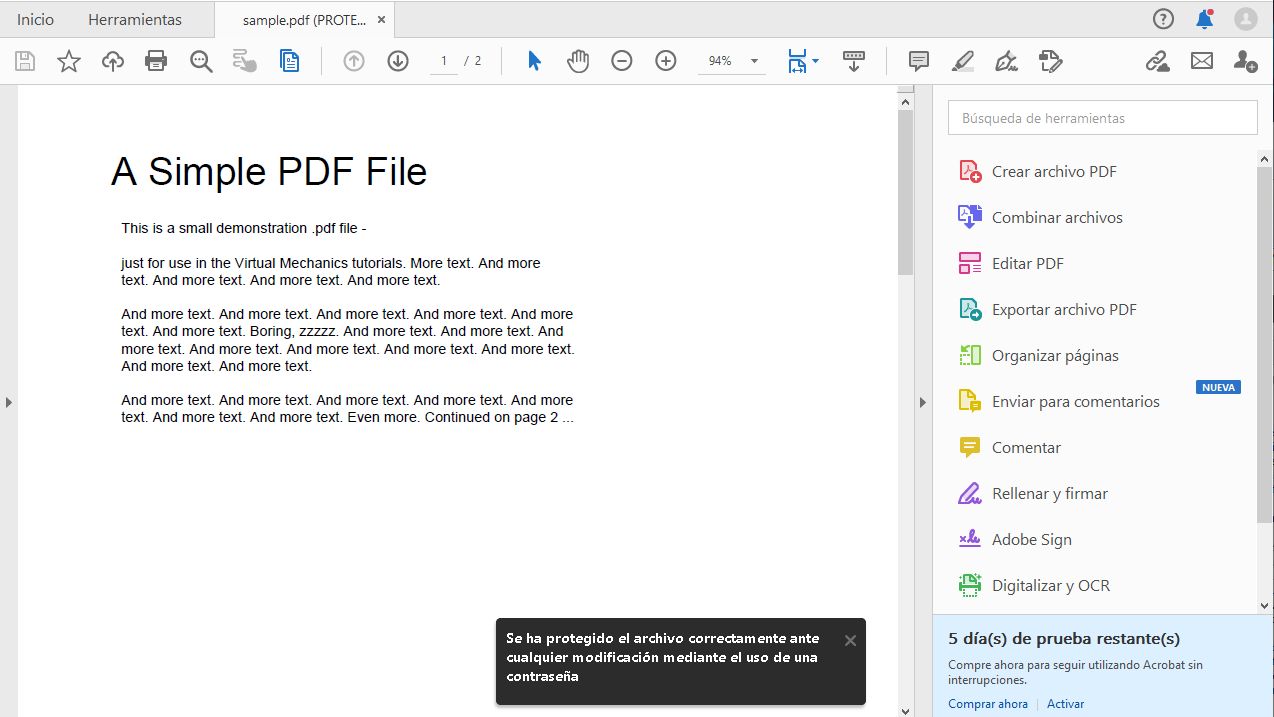Upload file to cloud icon
The image size is (1274, 717).
(x=113, y=62)
